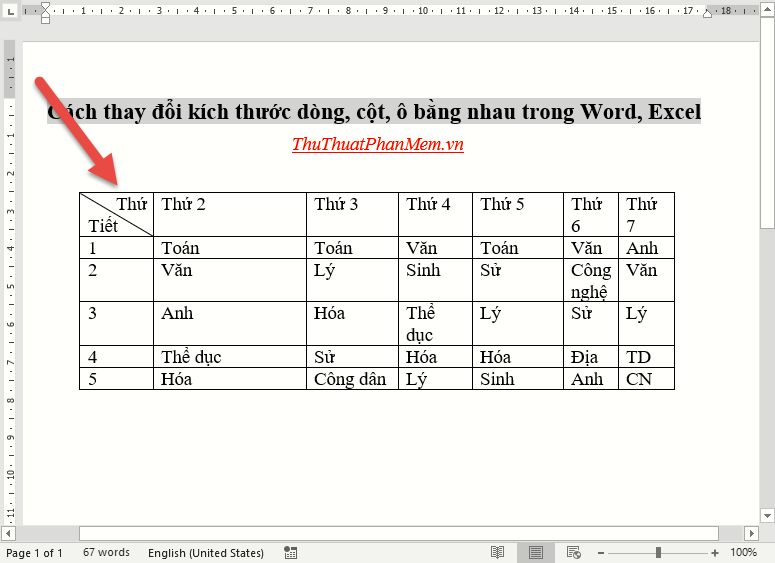This screenshot has height=563, width=775.
Task: Click Page 1 of 1 indicator
Action: tap(35, 553)
